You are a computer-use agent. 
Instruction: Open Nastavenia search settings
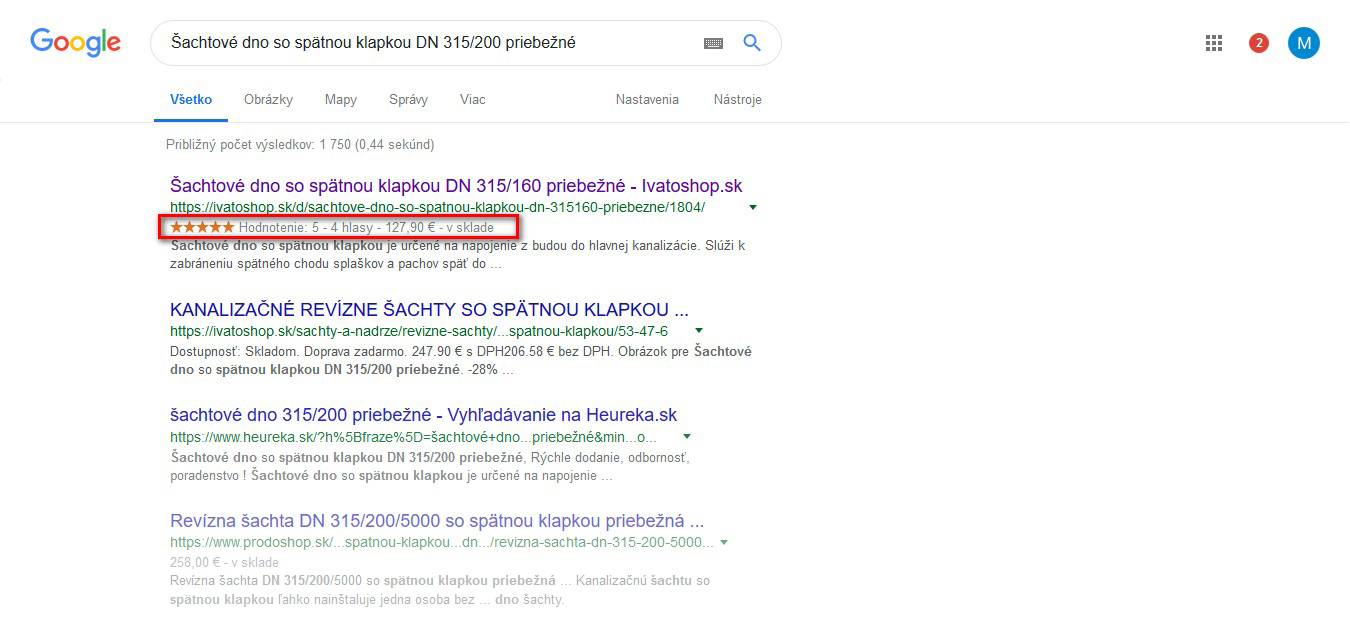(647, 100)
